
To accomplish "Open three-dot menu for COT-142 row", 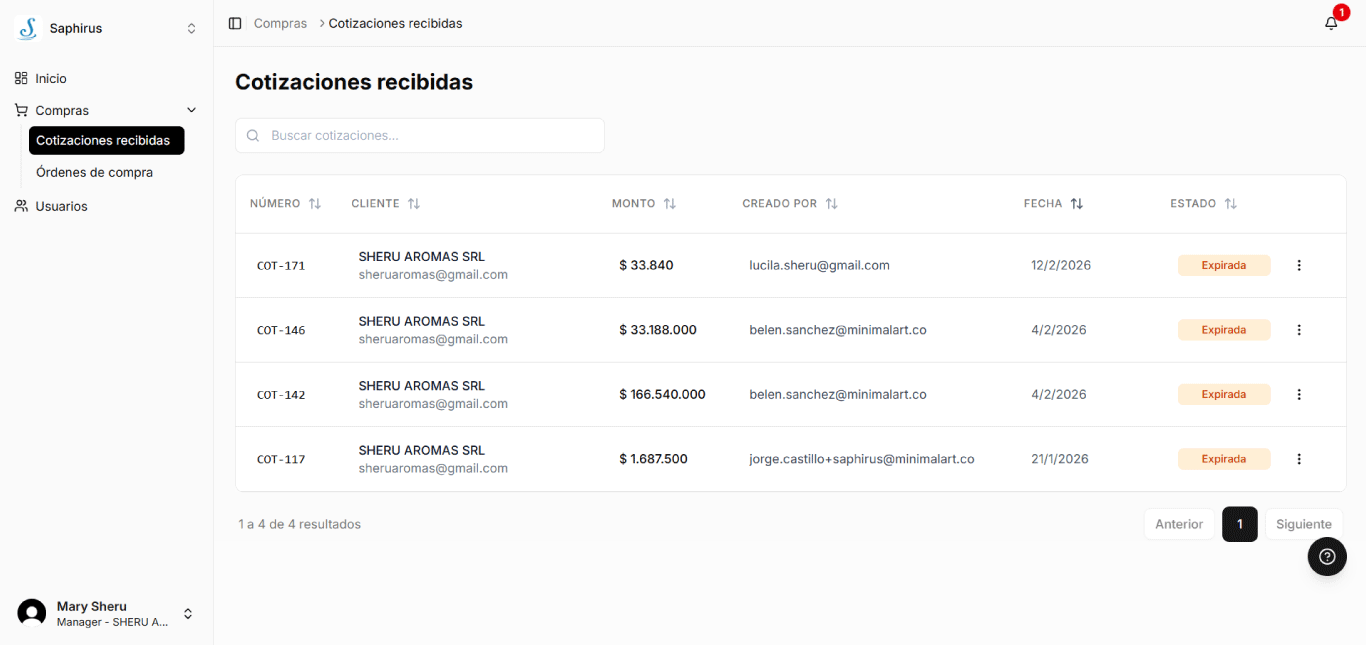I will [1299, 395].
